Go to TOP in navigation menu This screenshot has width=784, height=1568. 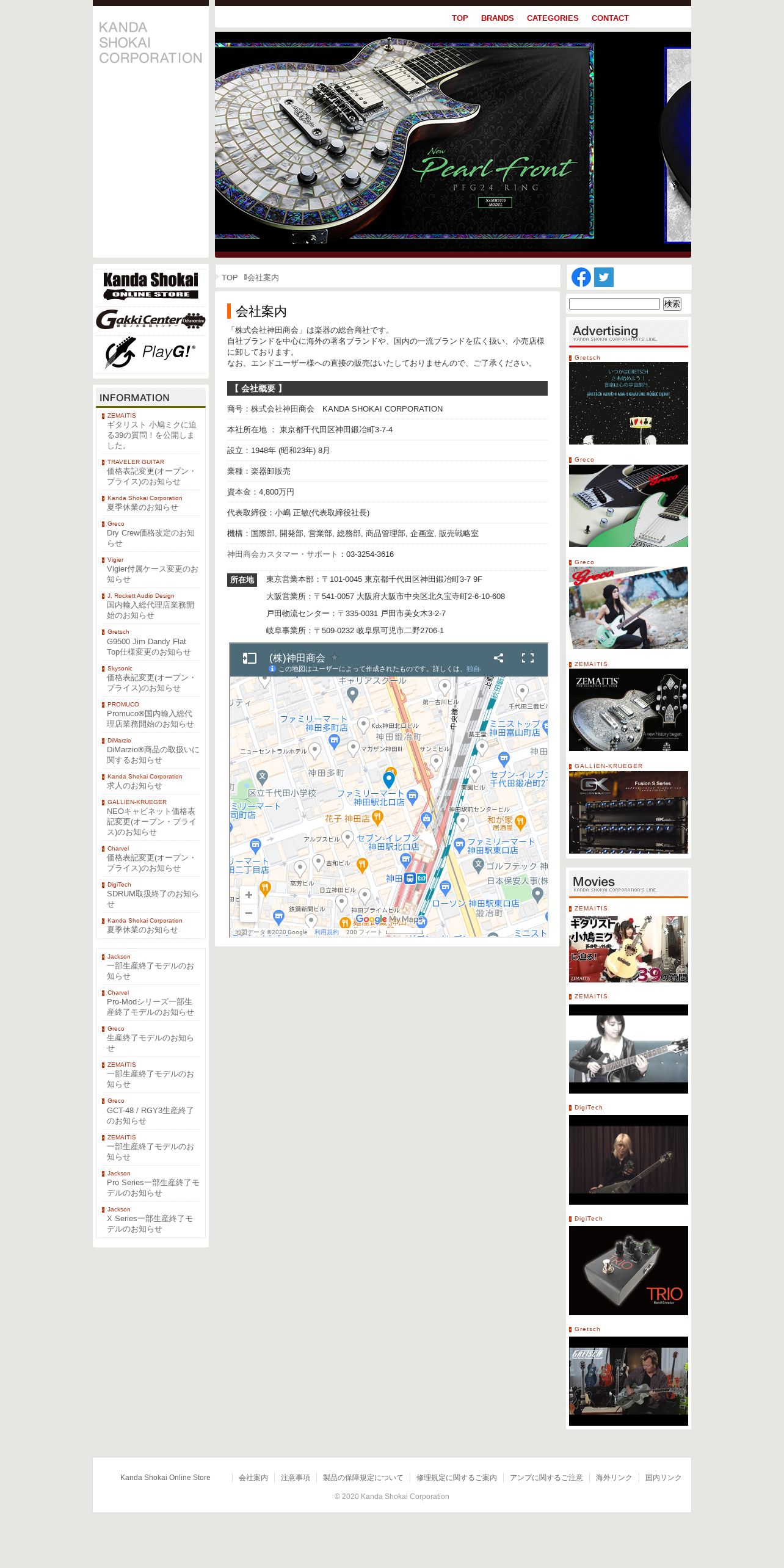460,18
